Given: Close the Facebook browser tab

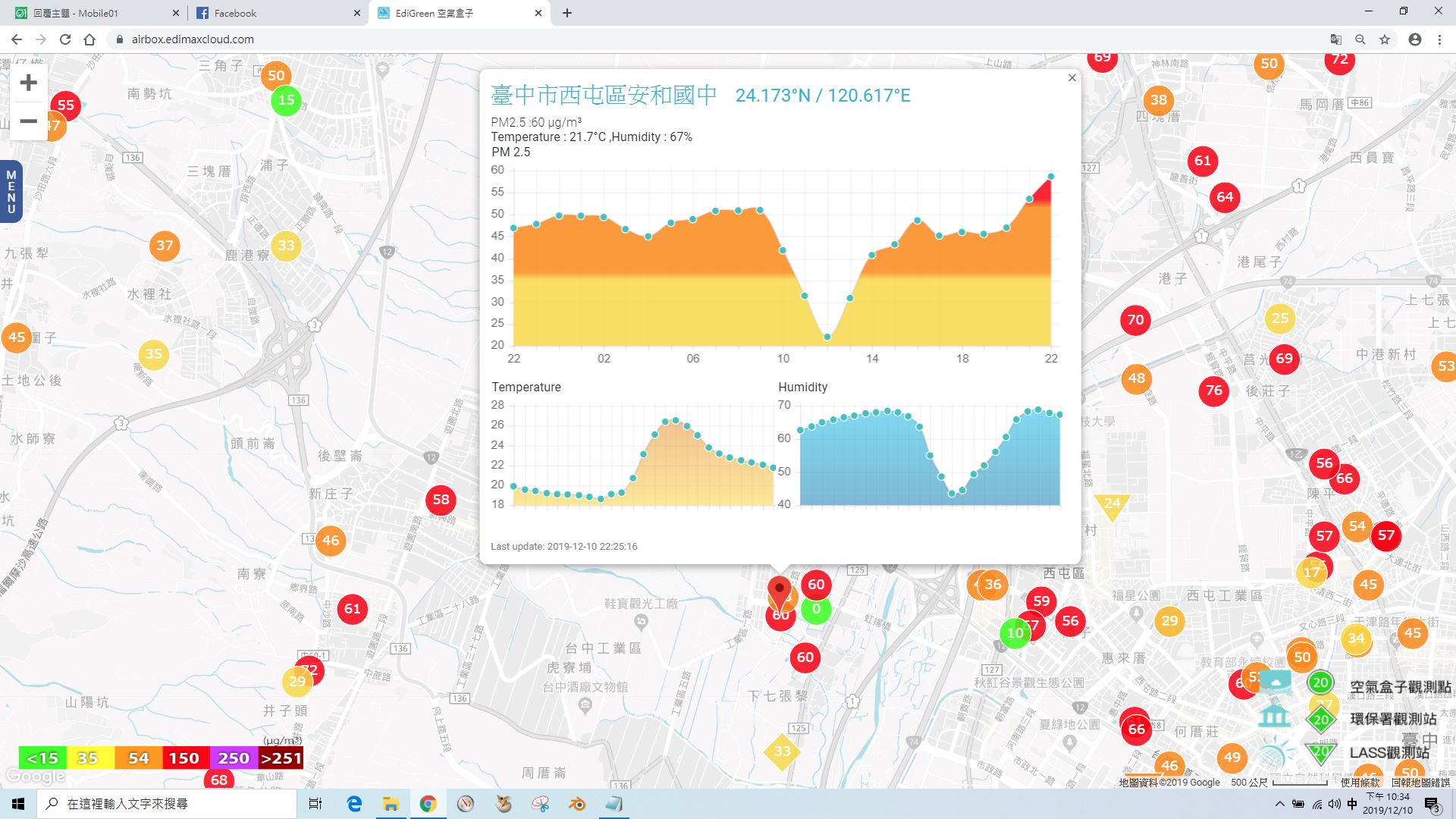Looking at the screenshot, I should 357,13.
